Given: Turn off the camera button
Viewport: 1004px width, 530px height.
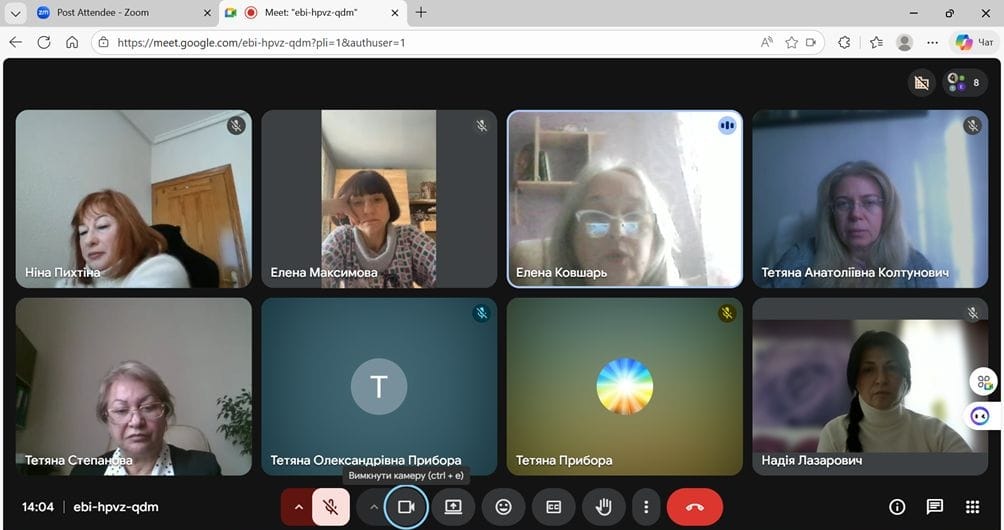Looking at the screenshot, I should [x=406, y=507].
